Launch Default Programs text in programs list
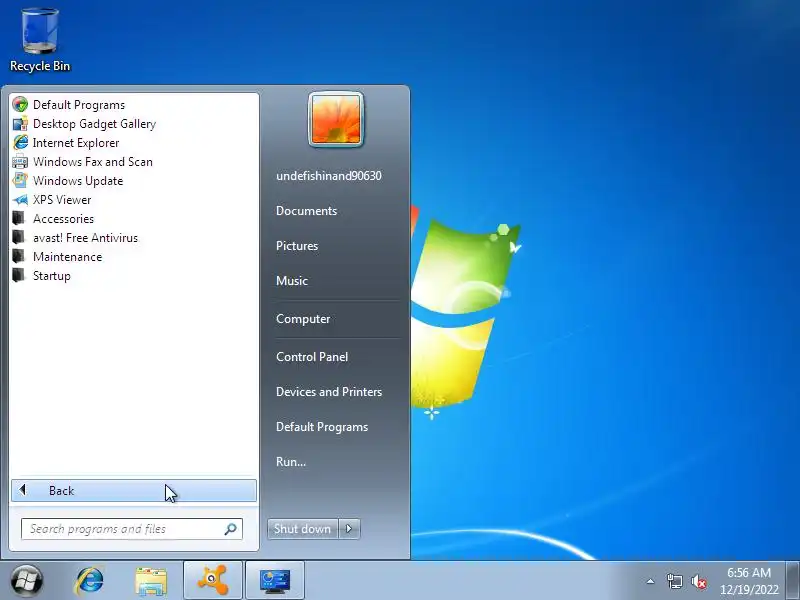 pyautogui.click(x=79, y=105)
